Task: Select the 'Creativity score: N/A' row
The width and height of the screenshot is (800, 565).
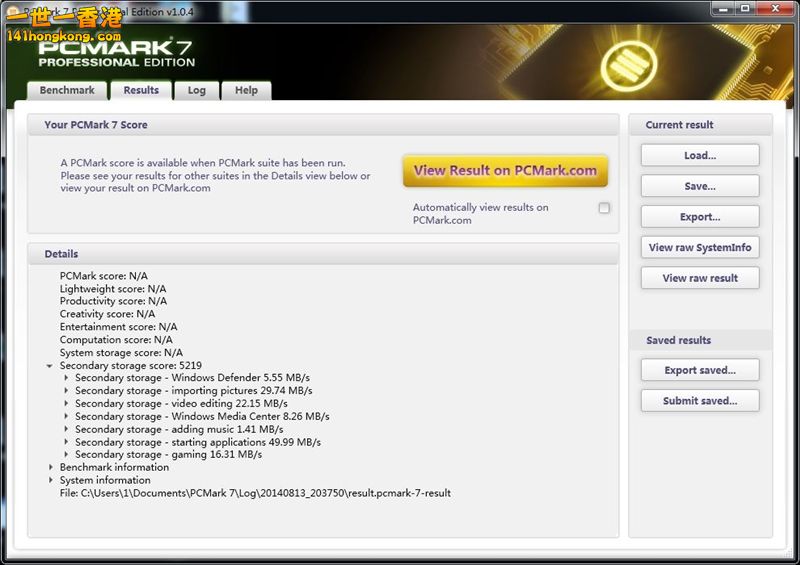Action: click(x=107, y=314)
